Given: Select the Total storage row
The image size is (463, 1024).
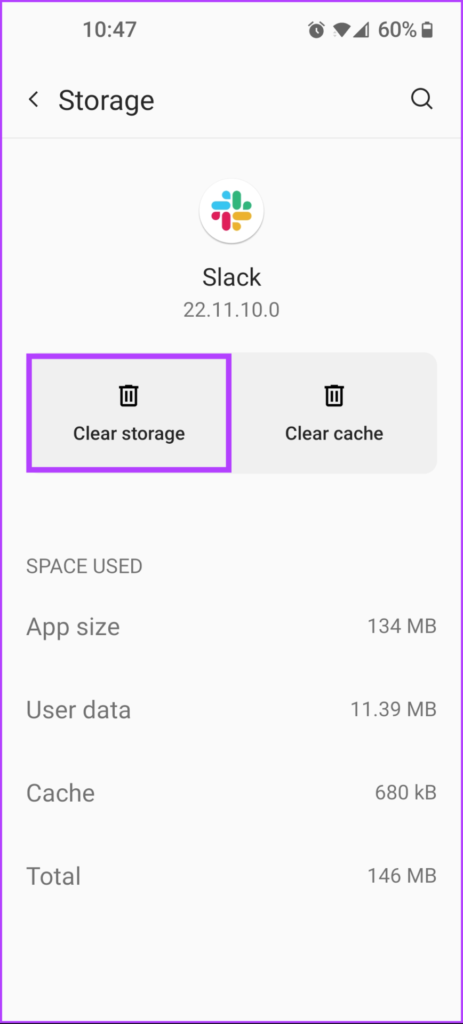Looking at the screenshot, I should pyautogui.click(x=231, y=876).
